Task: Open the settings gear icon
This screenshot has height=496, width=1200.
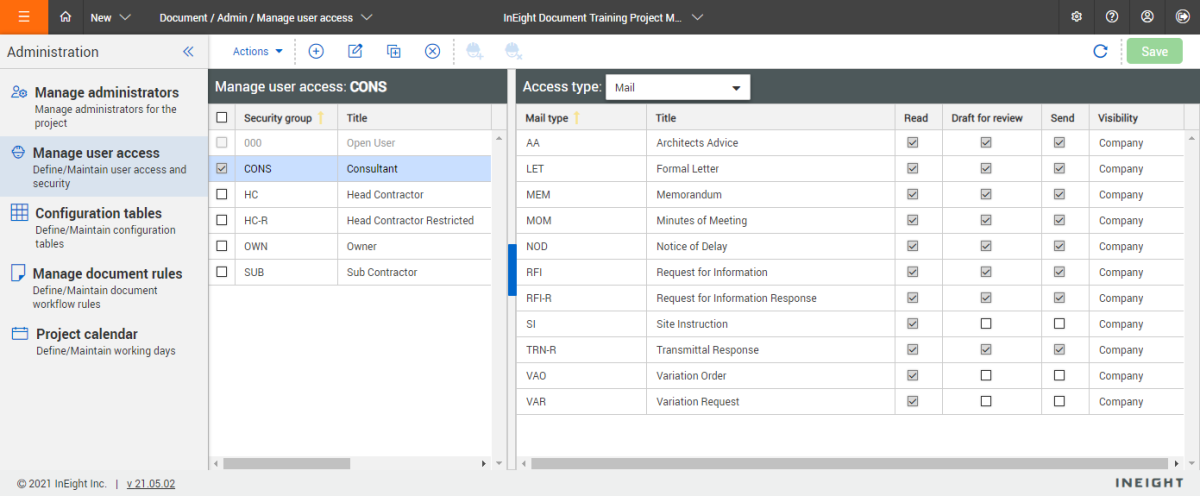Action: 1076,17
